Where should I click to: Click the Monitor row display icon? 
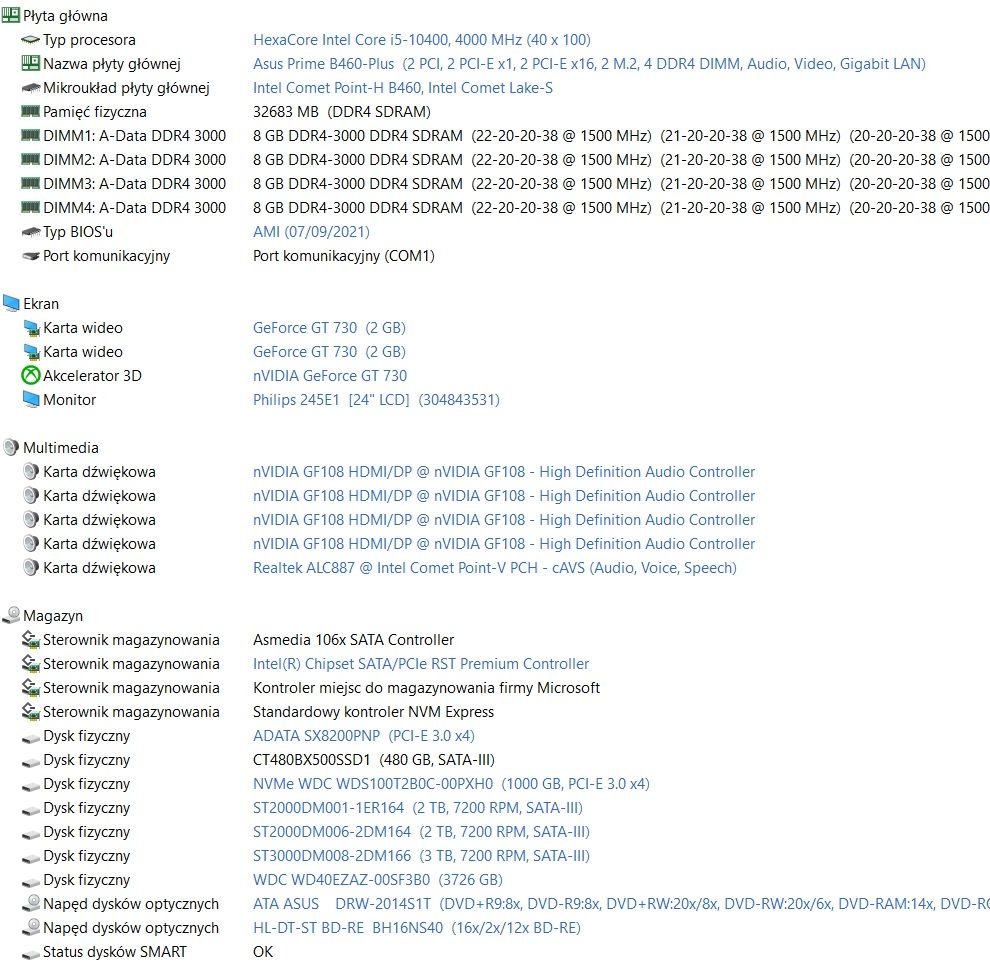30,399
